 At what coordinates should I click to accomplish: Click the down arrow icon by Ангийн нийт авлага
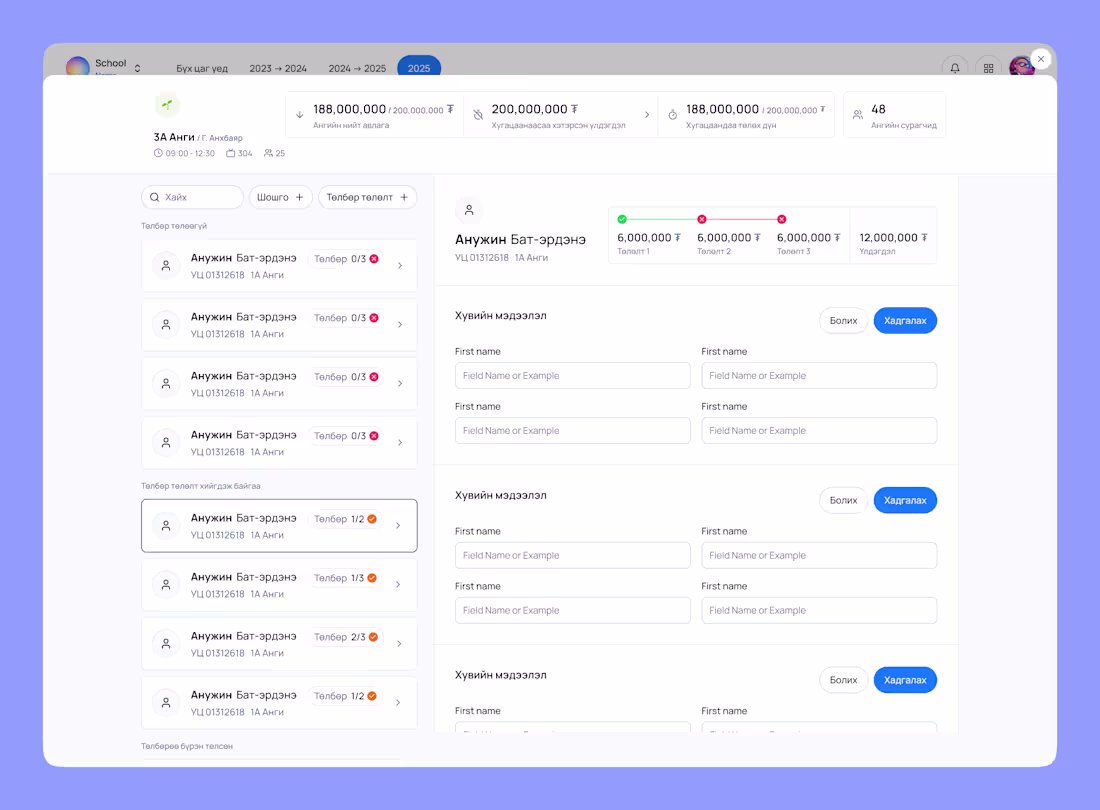coord(300,114)
